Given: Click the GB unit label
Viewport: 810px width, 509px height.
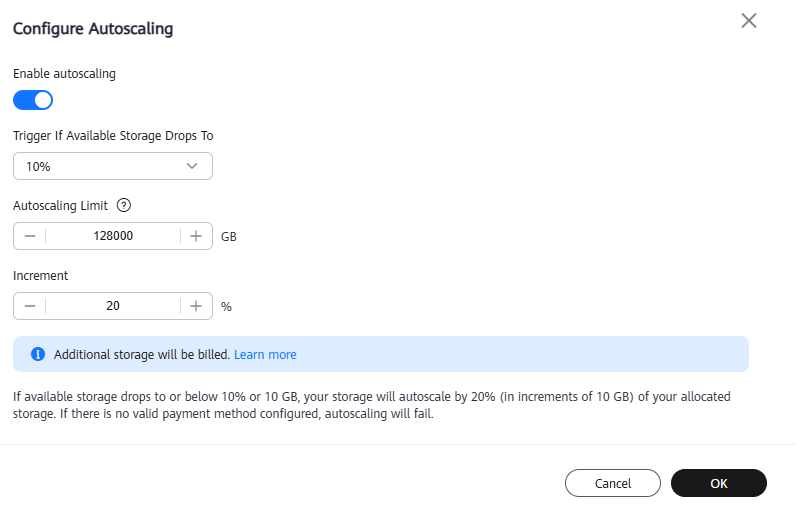Looking at the screenshot, I should [229, 237].
